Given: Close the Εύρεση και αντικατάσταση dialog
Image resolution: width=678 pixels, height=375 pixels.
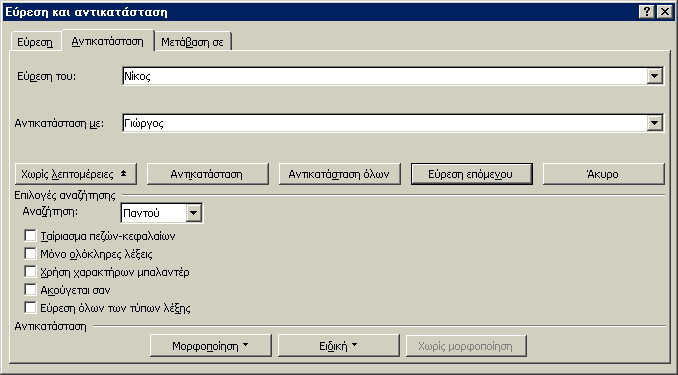Looking at the screenshot, I should point(664,12).
